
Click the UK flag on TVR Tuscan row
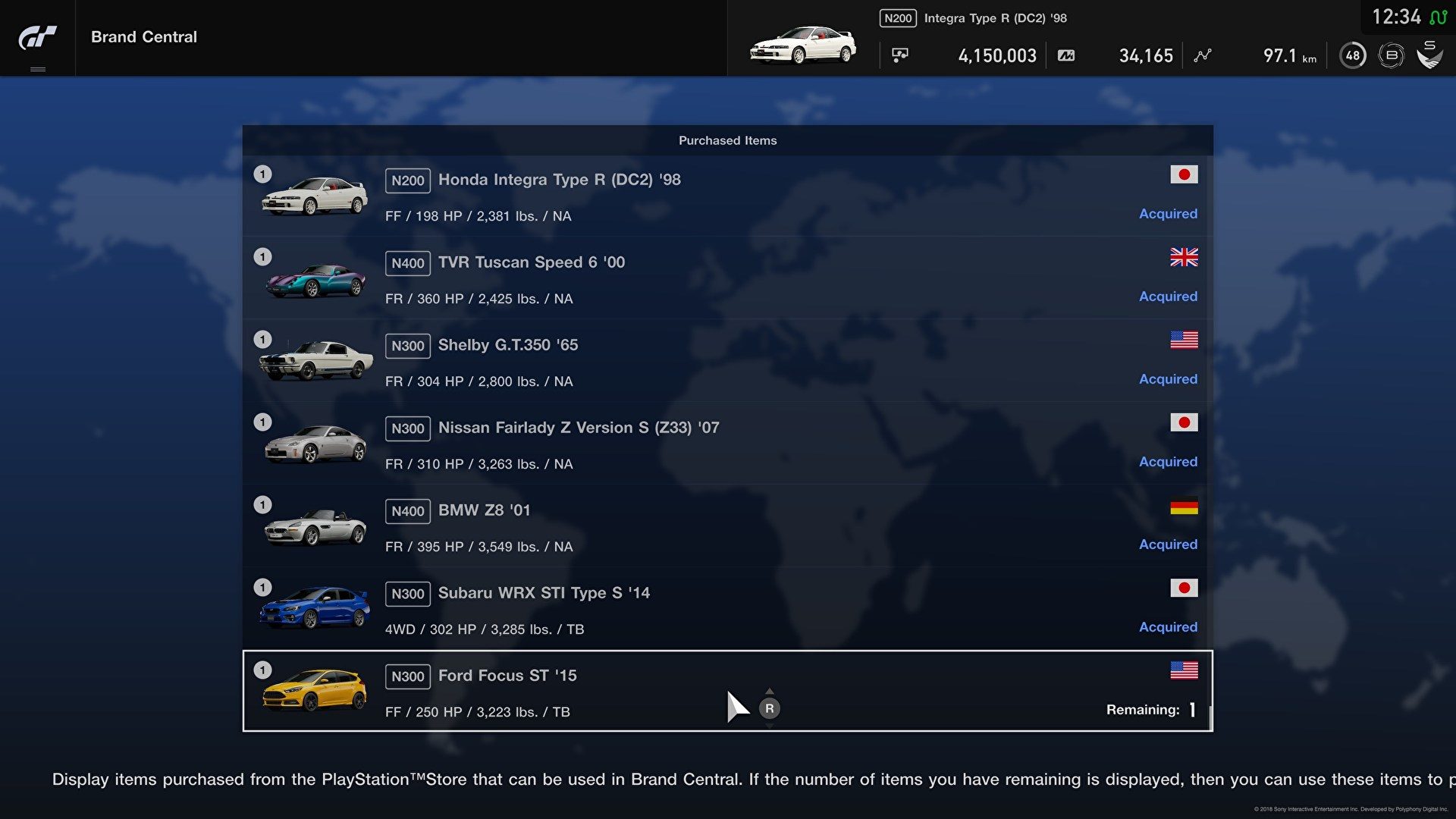click(1184, 257)
